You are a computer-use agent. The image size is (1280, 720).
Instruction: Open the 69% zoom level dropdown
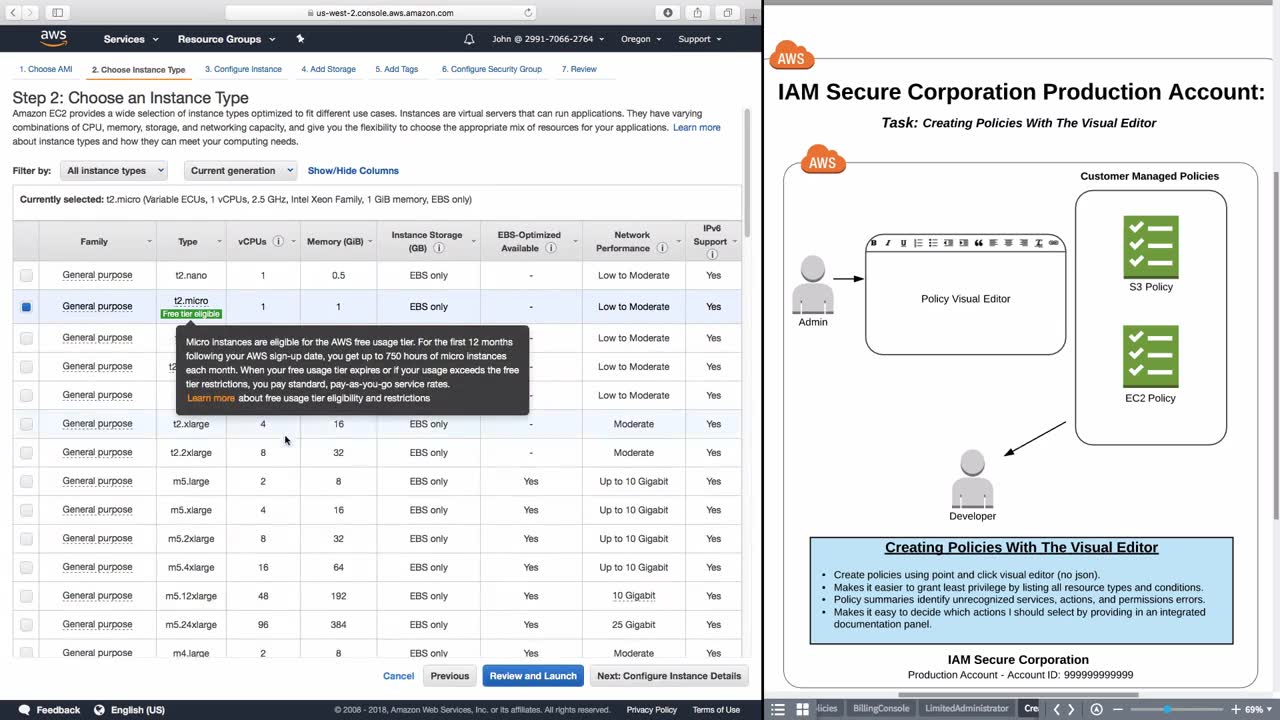1256,709
